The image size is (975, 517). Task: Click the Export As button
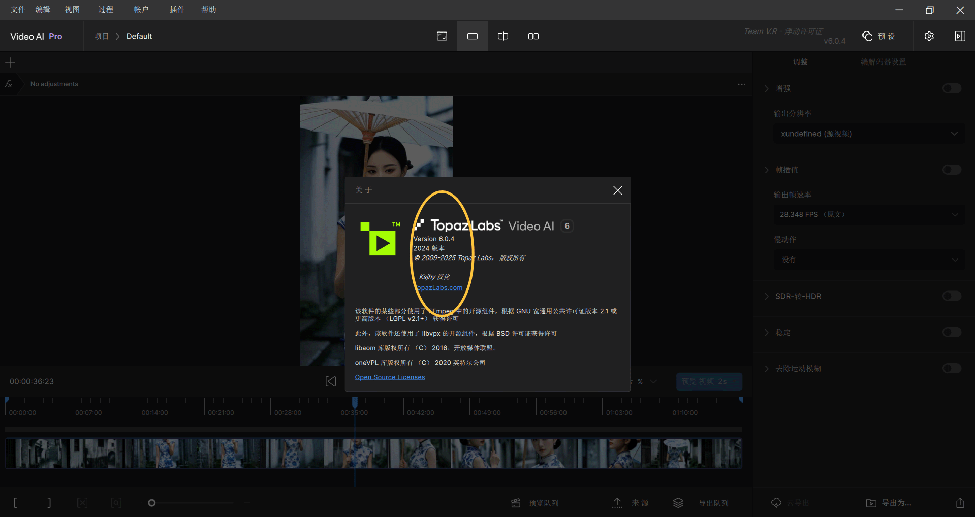(x=888, y=503)
